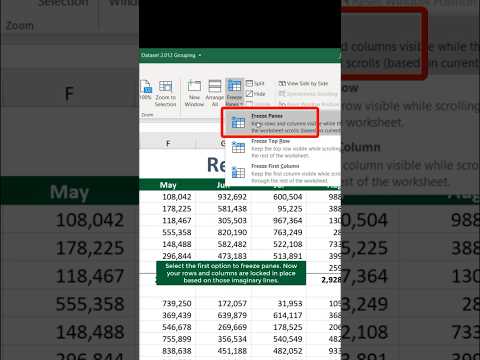Select cell with value 820,190

225,232
